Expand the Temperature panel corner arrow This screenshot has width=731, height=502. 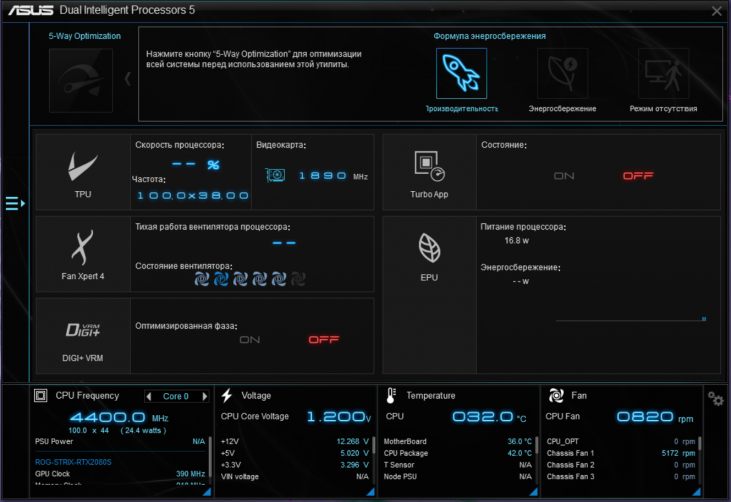tap(533, 491)
